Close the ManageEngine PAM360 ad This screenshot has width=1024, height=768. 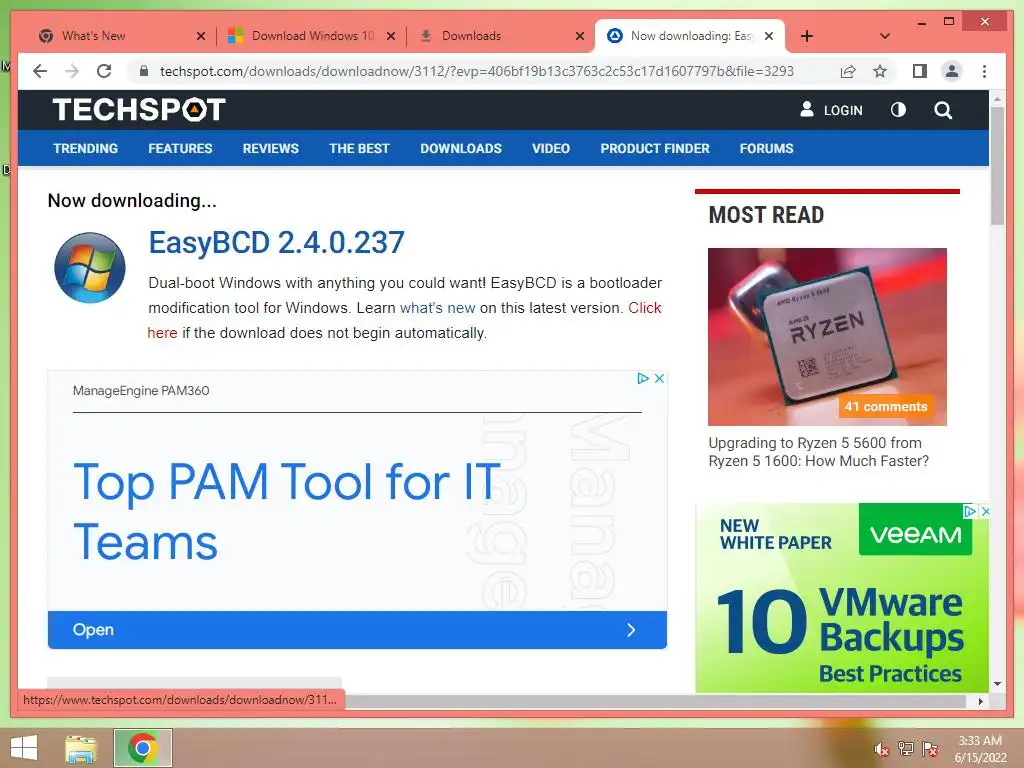660,378
